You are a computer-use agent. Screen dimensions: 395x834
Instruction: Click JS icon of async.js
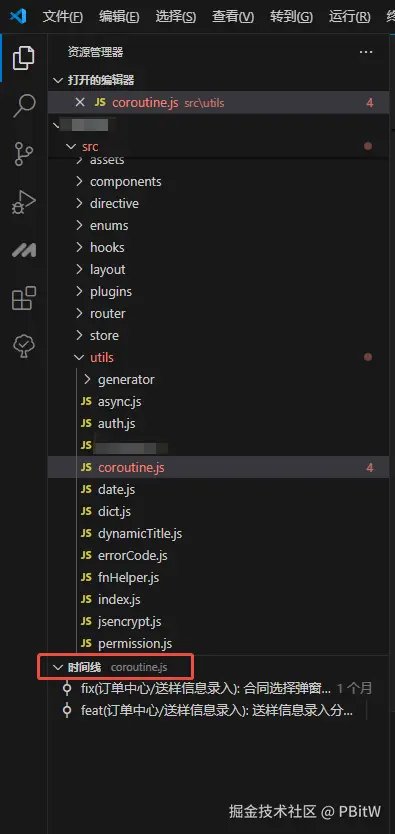pyautogui.click(x=86, y=402)
